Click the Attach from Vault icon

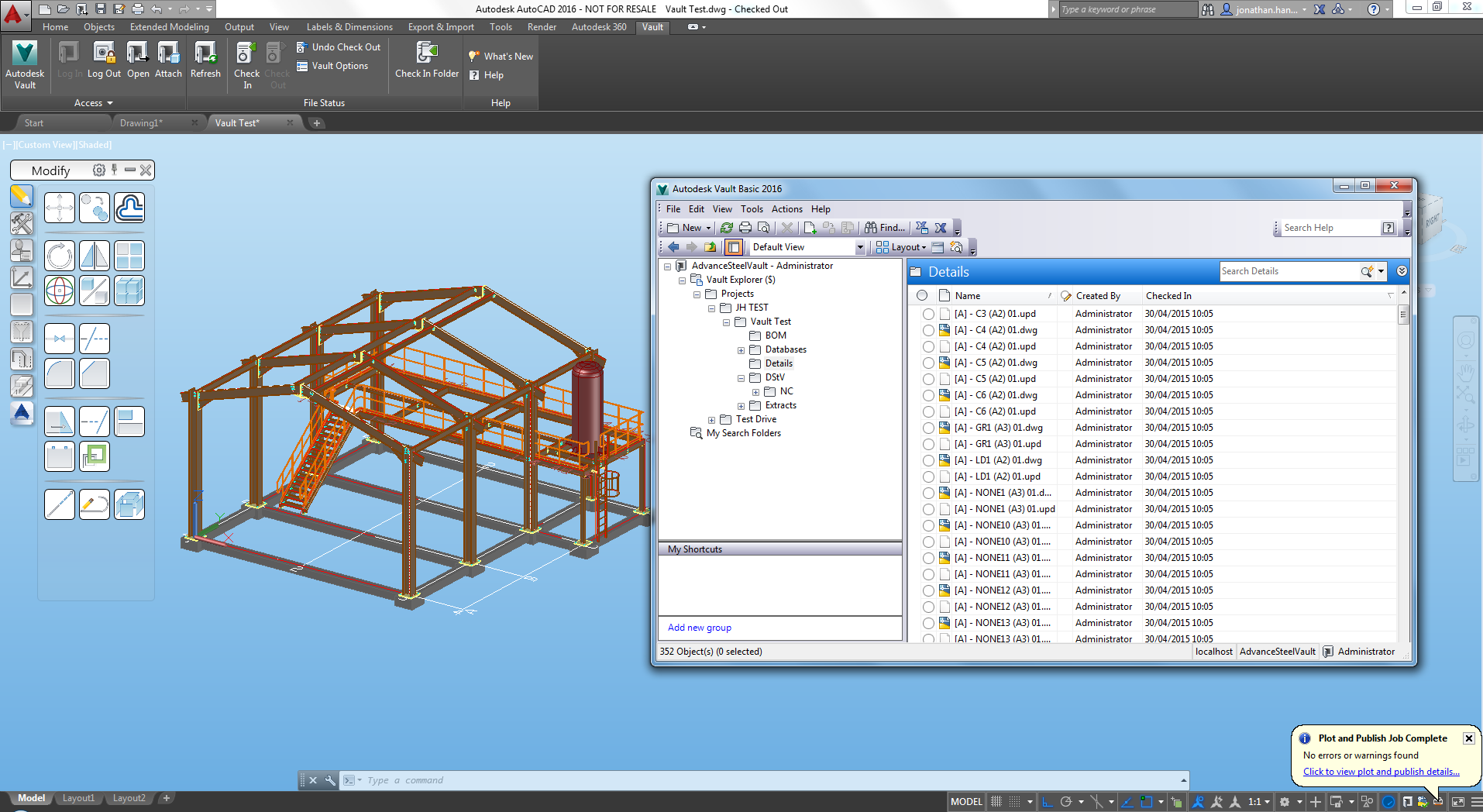pyautogui.click(x=168, y=60)
